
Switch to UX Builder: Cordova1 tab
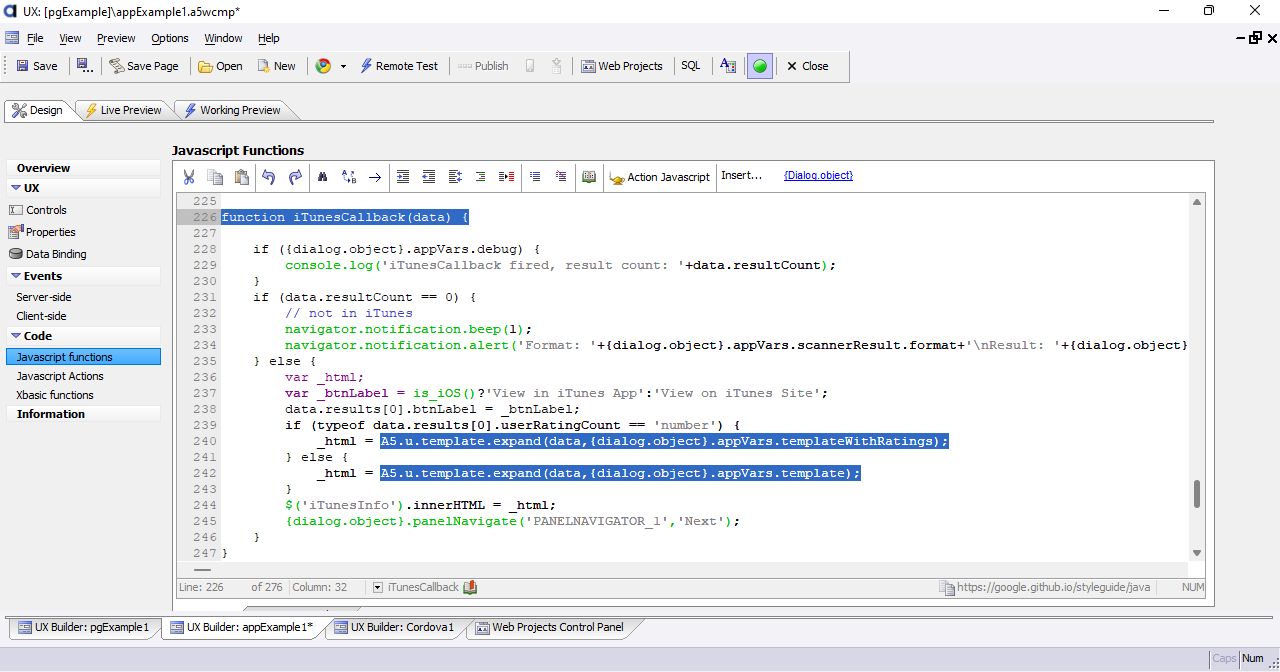[394, 627]
